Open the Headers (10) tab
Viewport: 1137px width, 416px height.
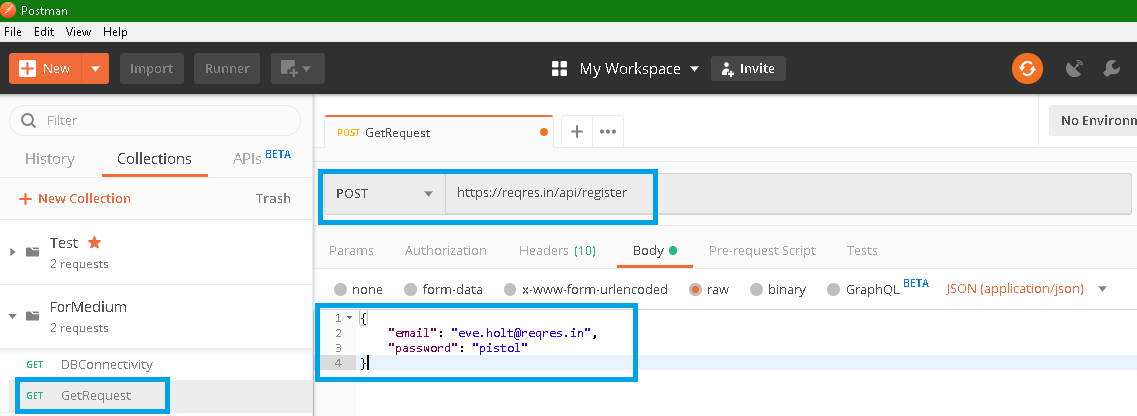(x=558, y=251)
